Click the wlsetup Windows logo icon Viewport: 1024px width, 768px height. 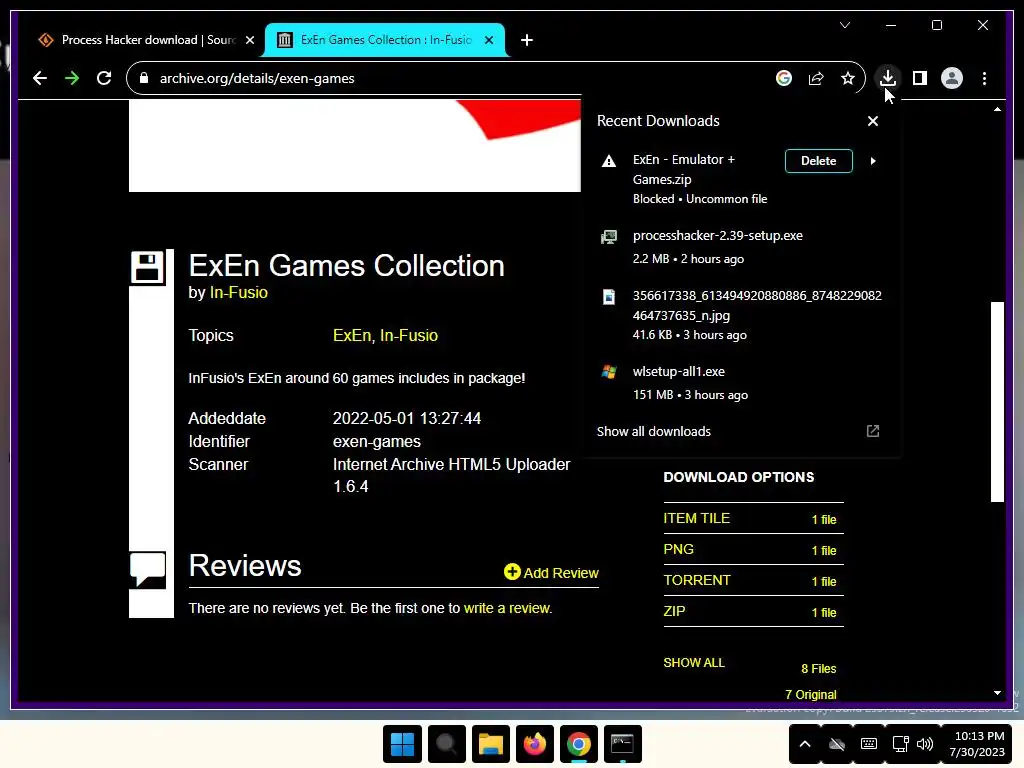point(609,372)
